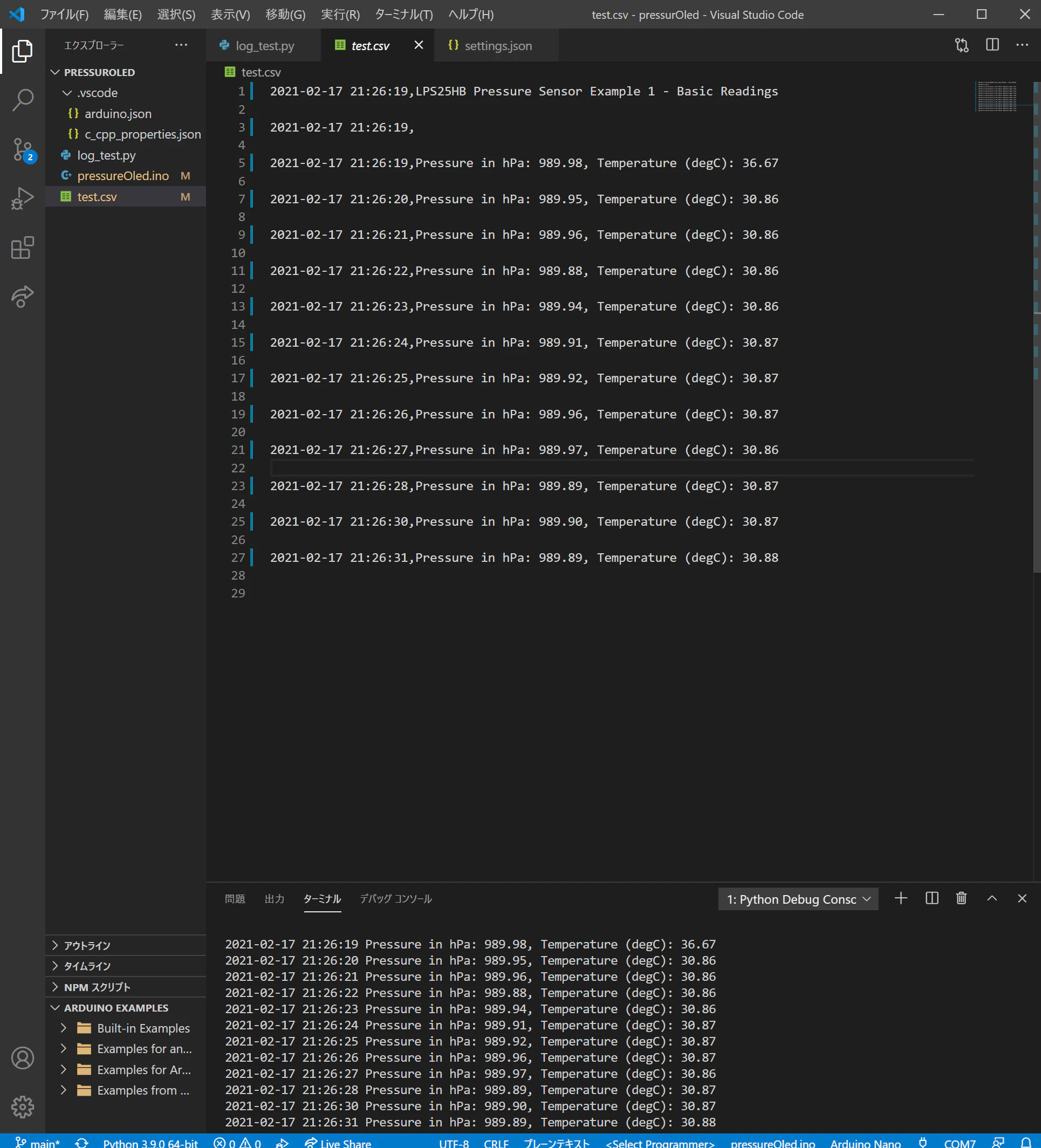Open log_test.py in the explorer tree
The height and width of the screenshot is (1148, 1041).
click(125, 155)
